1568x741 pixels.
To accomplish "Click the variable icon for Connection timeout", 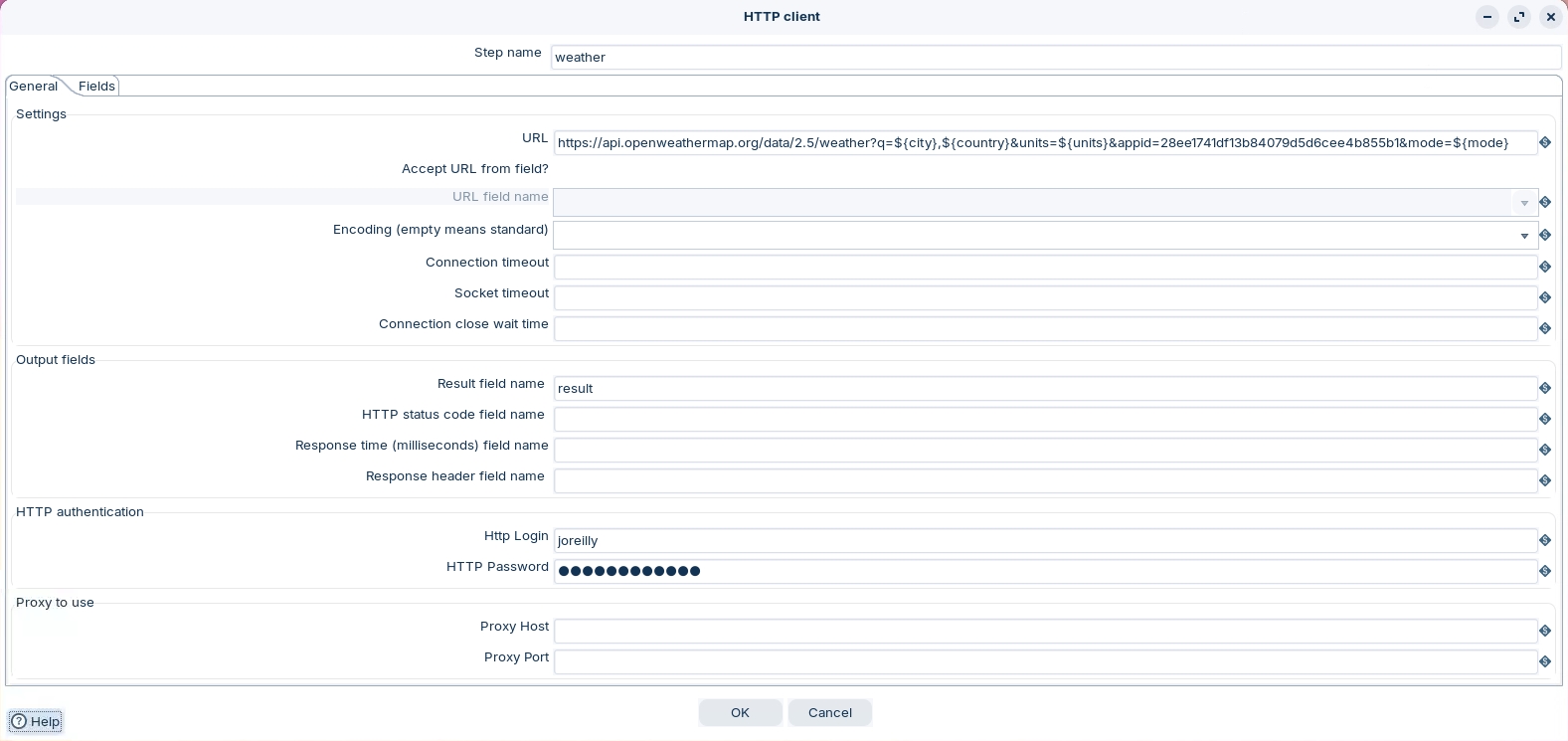I will [1545, 267].
